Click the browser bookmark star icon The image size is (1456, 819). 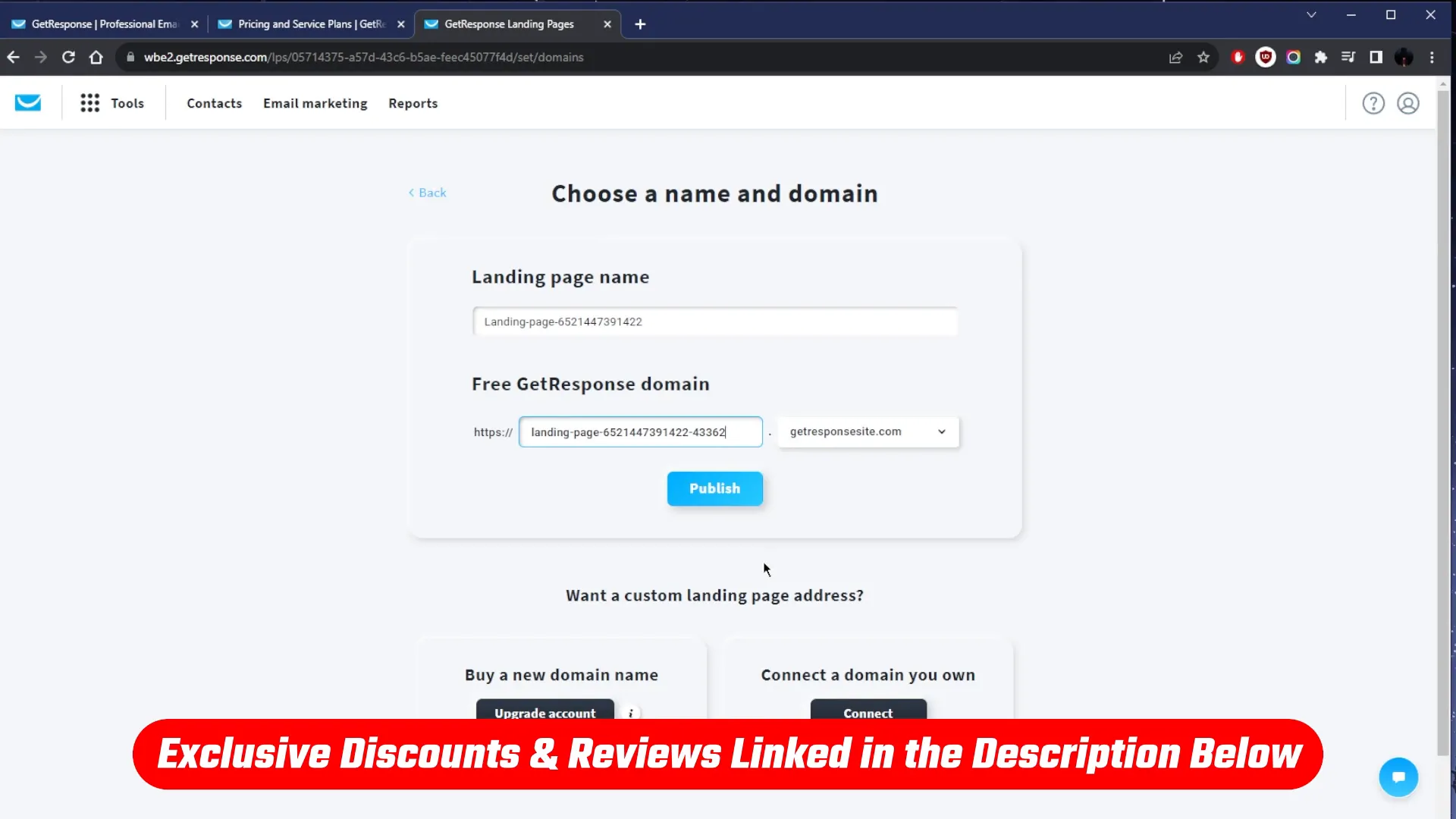(1203, 57)
